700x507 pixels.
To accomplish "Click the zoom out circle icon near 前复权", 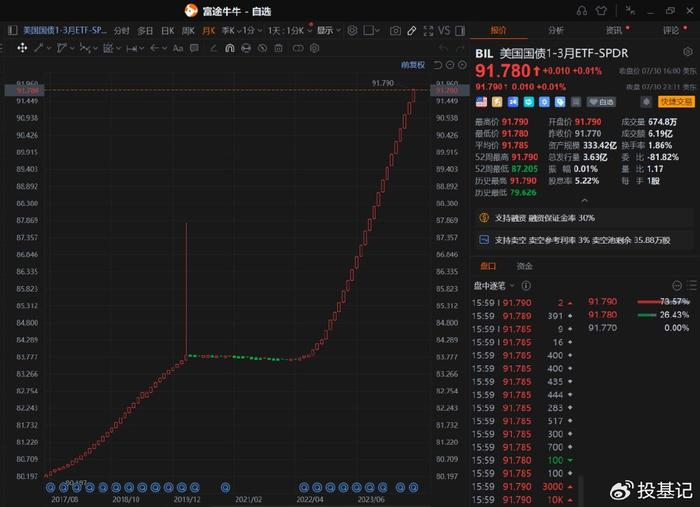I will [x=450, y=65].
